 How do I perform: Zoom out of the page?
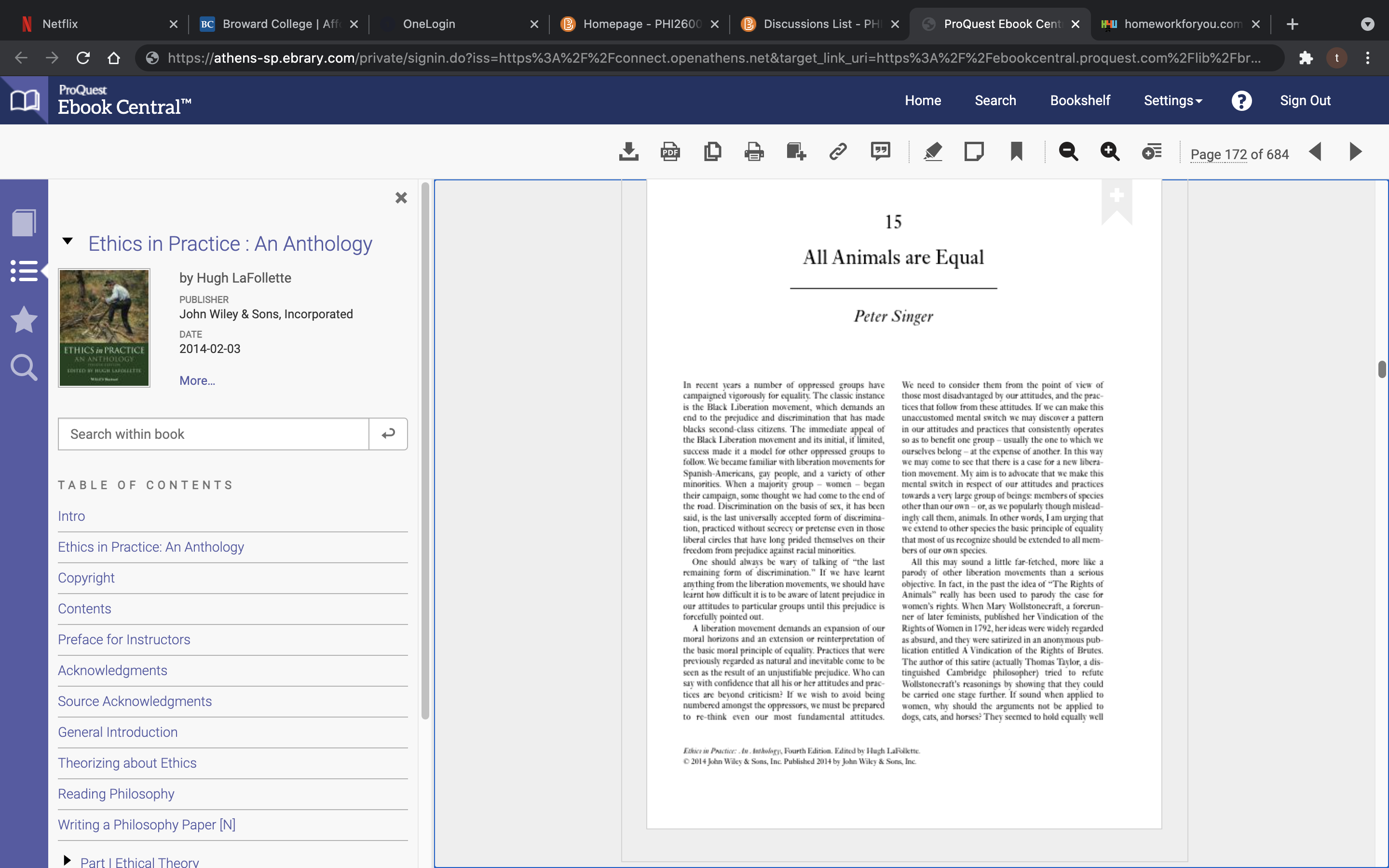point(1068,152)
